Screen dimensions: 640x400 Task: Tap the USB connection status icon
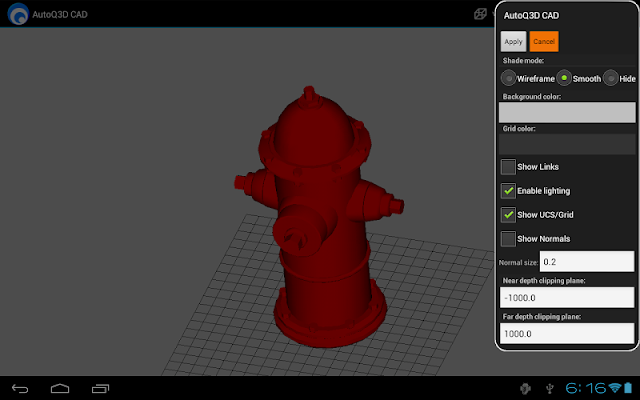pos(549,388)
